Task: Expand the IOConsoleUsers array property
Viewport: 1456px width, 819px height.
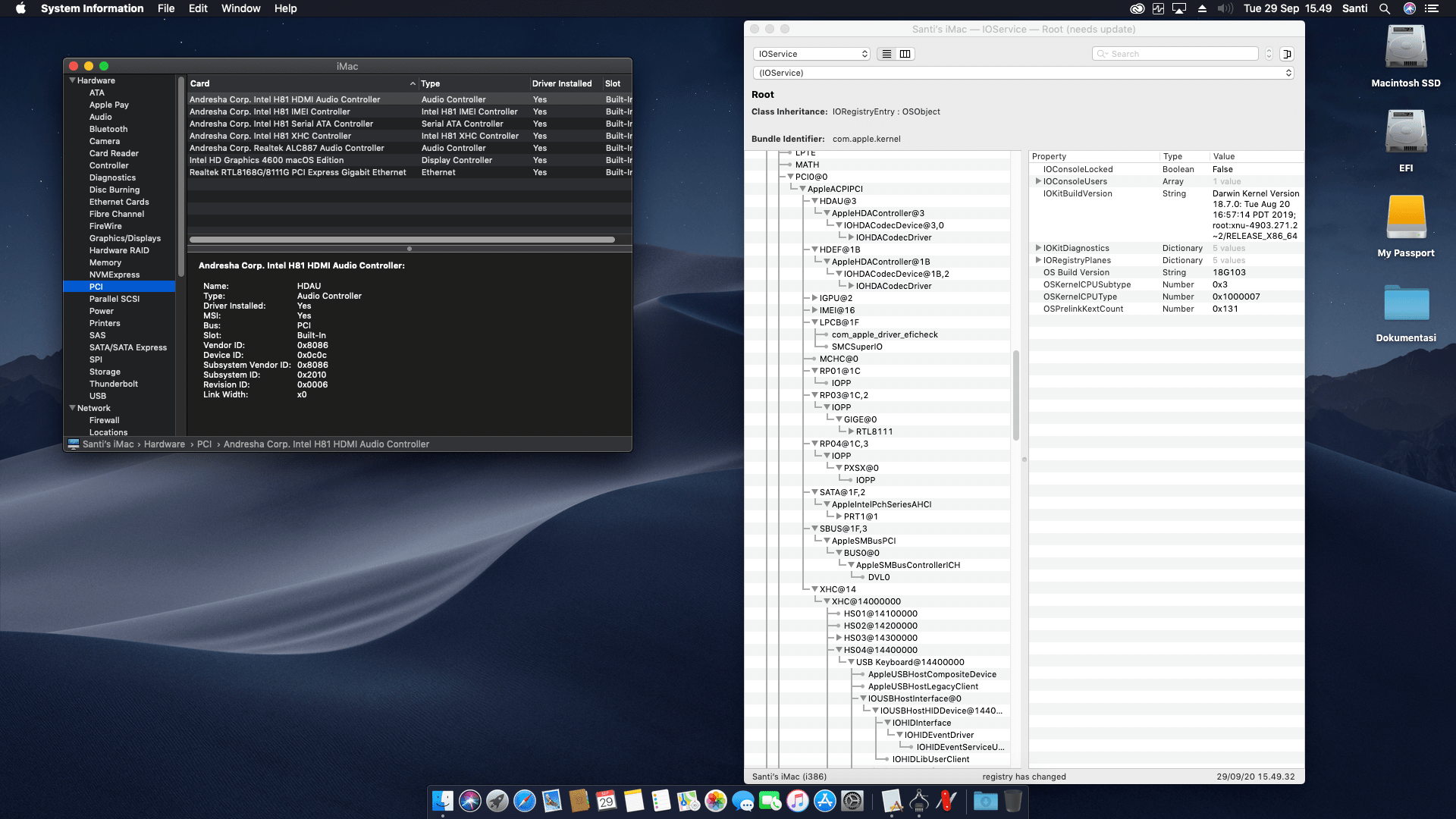Action: coord(1038,181)
